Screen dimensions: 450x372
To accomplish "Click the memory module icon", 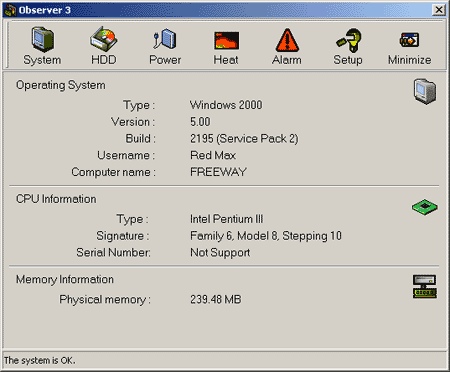I will 425,286.
